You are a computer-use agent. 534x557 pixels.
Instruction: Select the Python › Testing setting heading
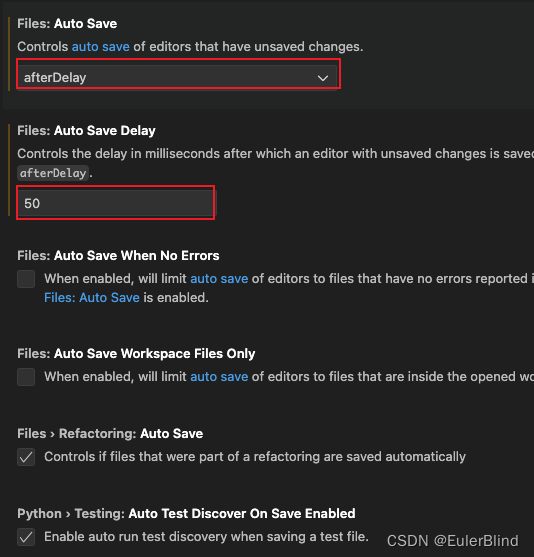(x=186, y=514)
